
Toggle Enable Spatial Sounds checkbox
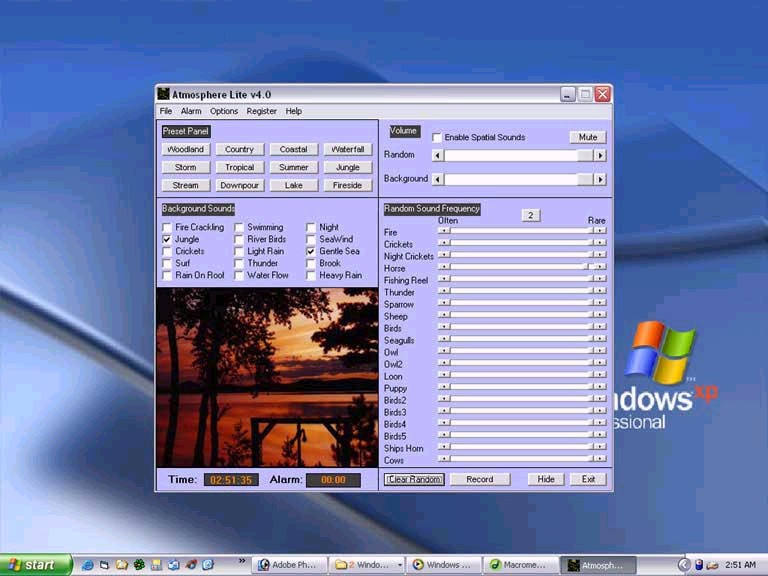(437, 138)
